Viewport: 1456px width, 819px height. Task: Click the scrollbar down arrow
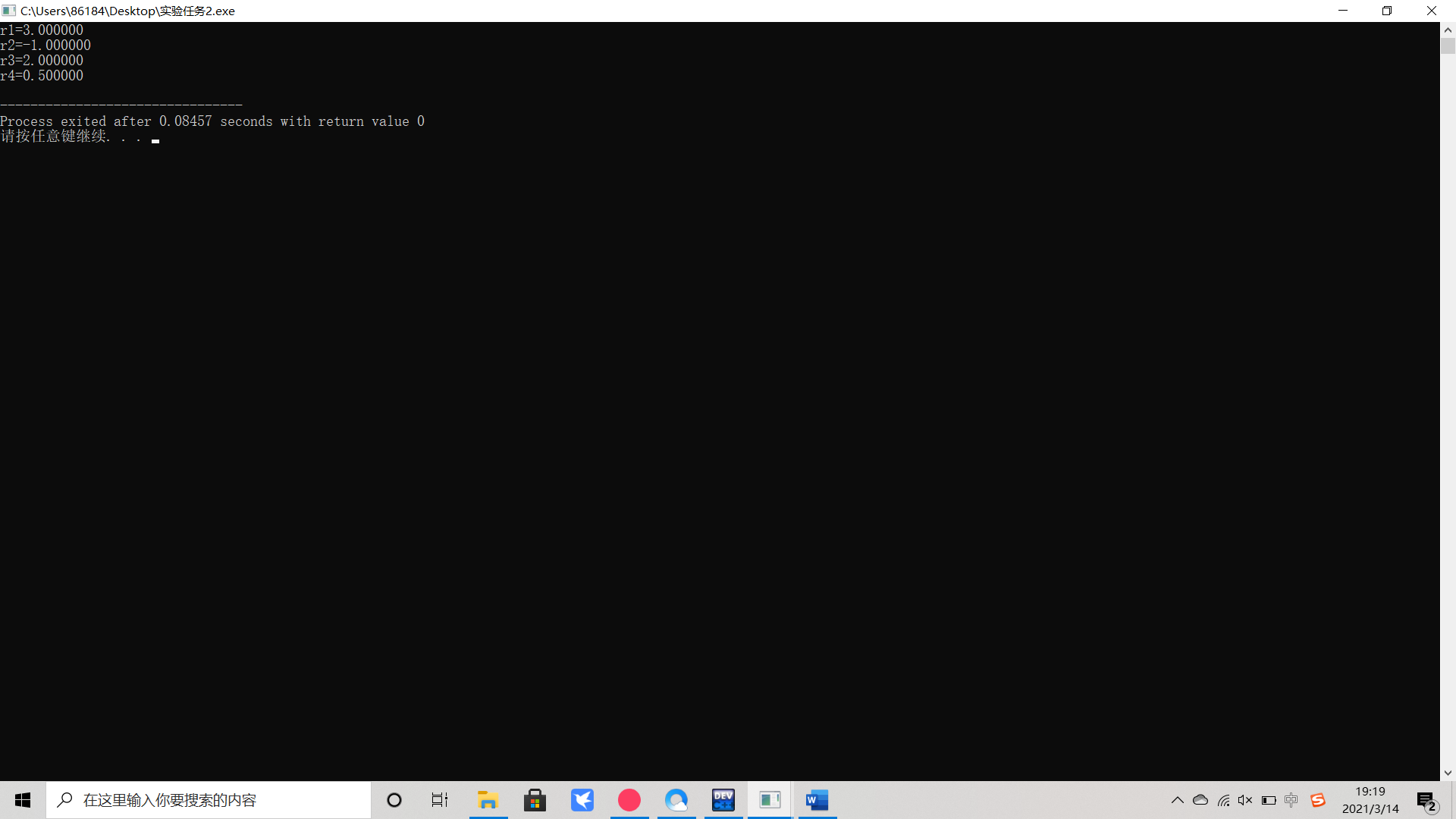coord(1448,773)
